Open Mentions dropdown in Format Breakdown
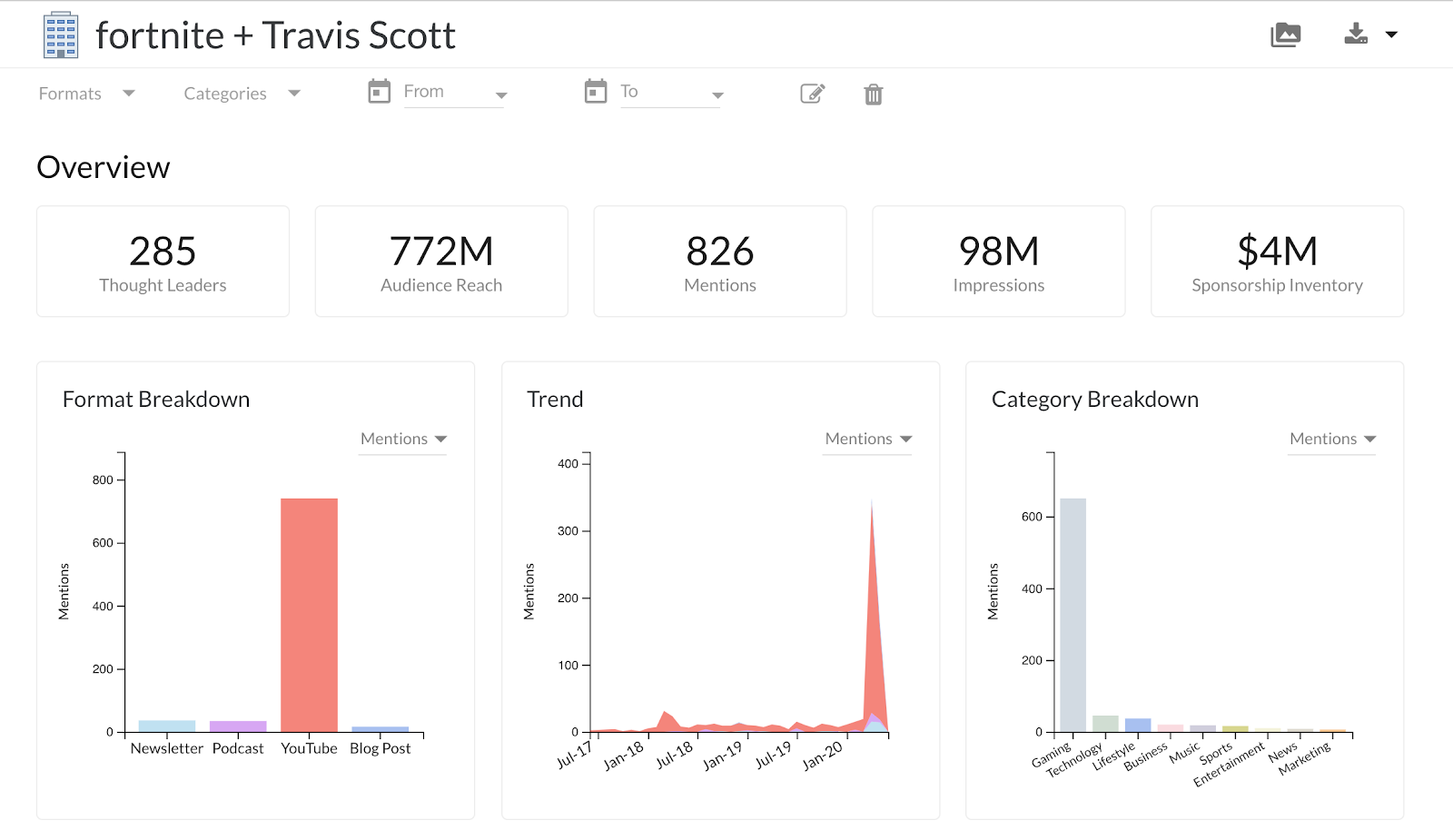The height and width of the screenshot is (840, 1453). pos(403,440)
